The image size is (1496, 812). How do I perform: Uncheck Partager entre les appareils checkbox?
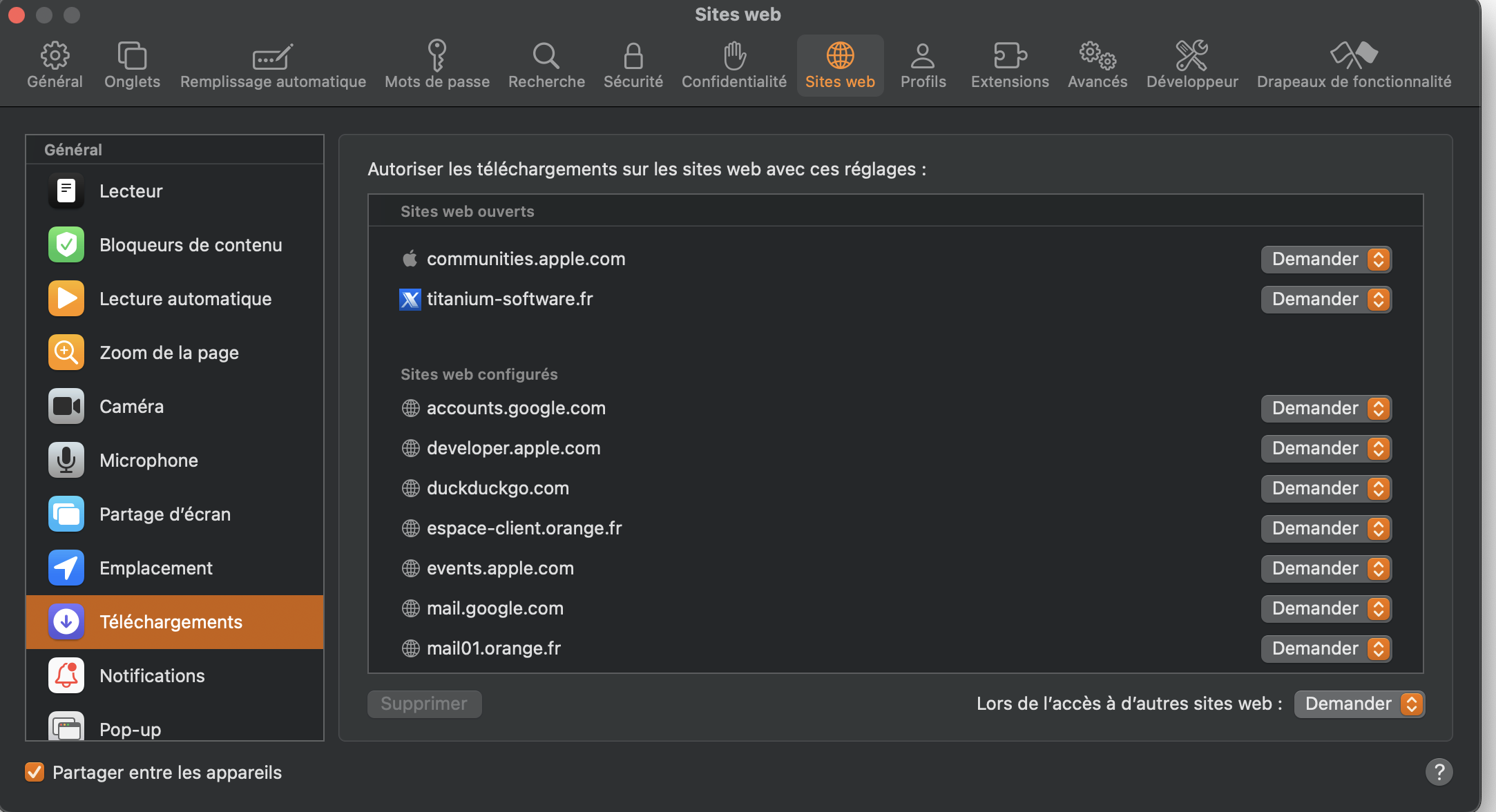point(35,772)
